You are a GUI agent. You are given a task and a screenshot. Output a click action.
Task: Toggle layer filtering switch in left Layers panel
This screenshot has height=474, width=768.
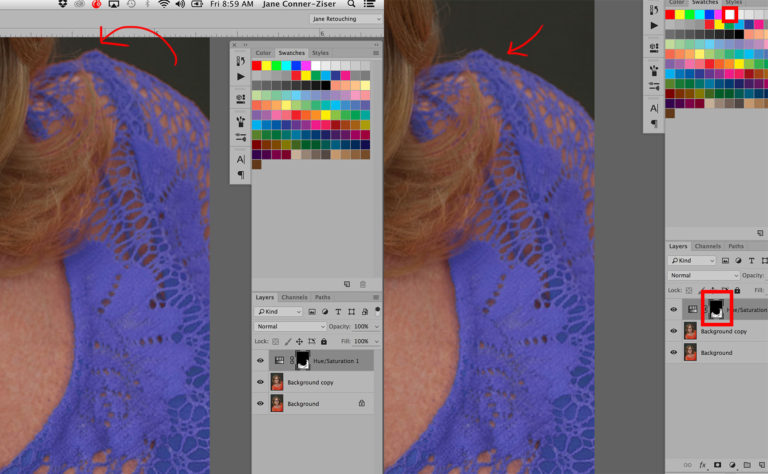[x=377, y=311]
